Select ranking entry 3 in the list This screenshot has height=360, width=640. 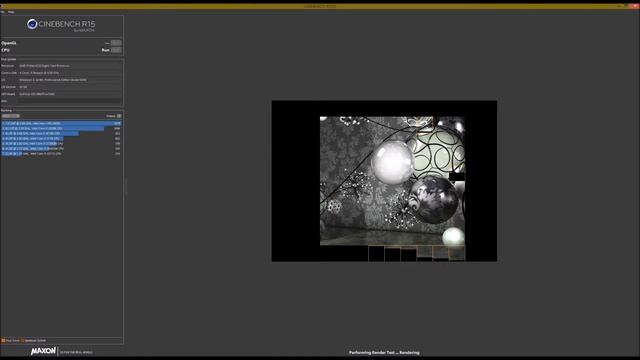coord(61,133)
